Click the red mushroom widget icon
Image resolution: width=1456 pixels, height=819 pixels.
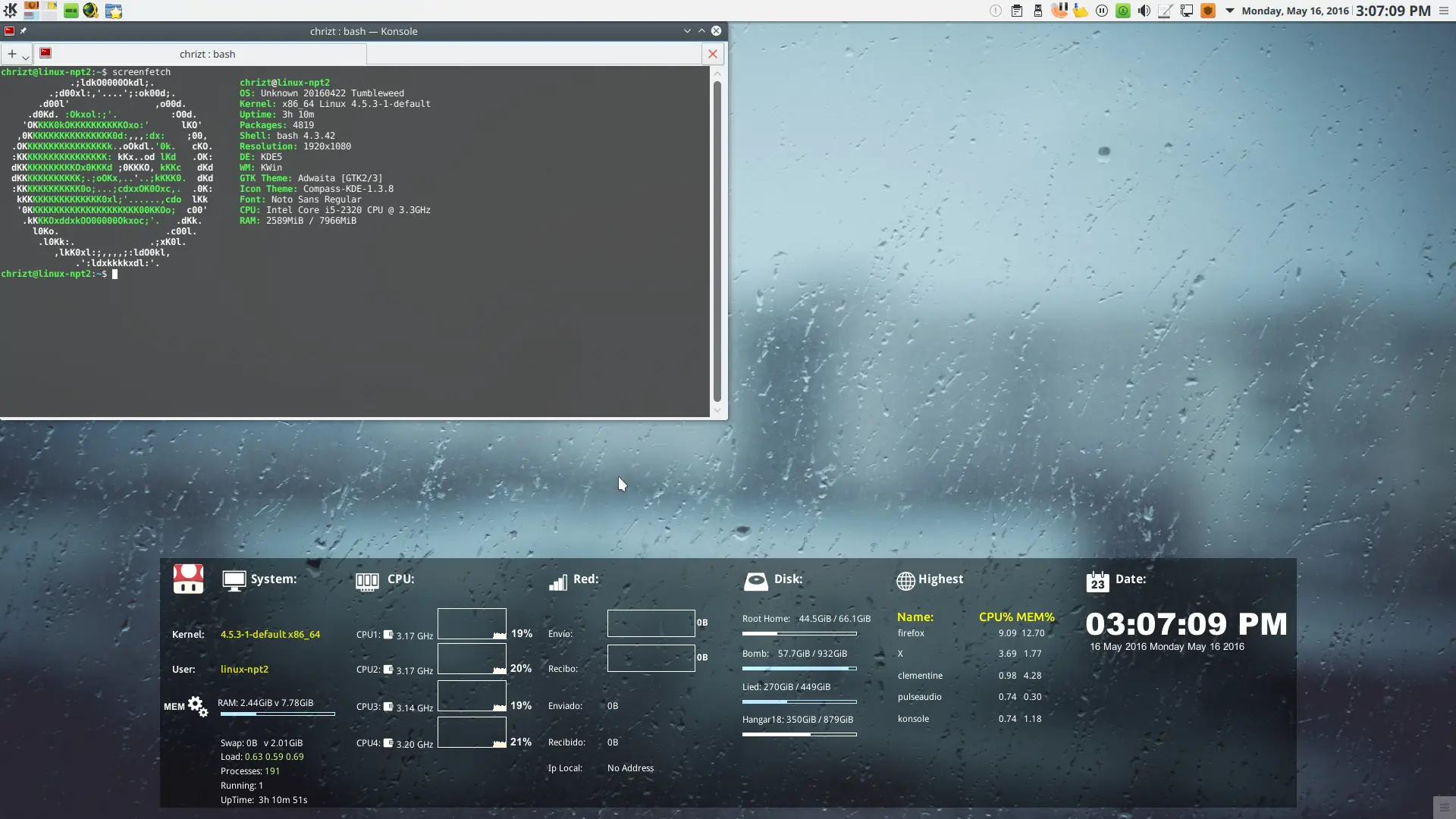coord(188,579)
